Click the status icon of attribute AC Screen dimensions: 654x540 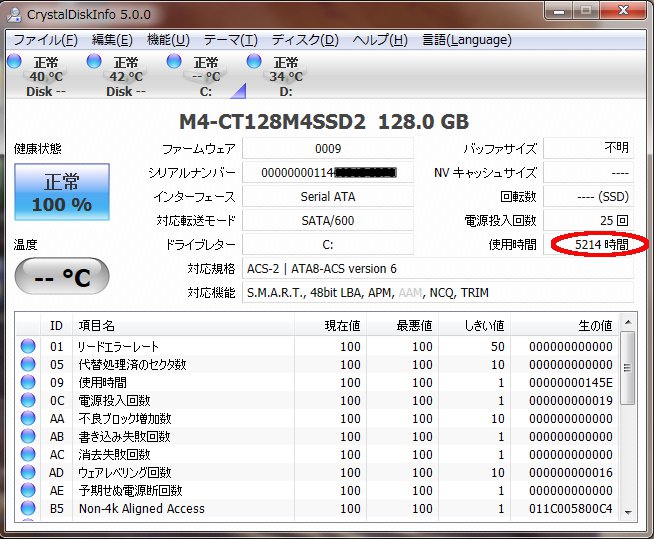28,454
